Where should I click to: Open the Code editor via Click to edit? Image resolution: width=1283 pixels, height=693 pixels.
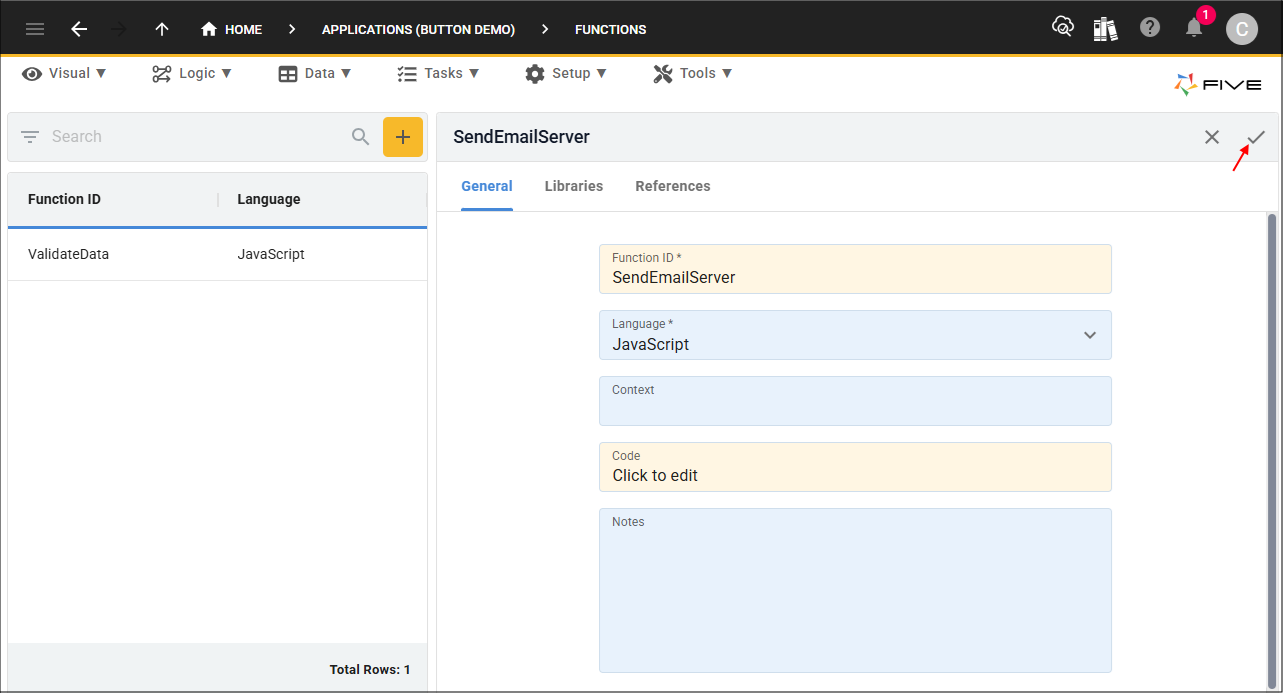pyautogui.click(x=855, y=467)
